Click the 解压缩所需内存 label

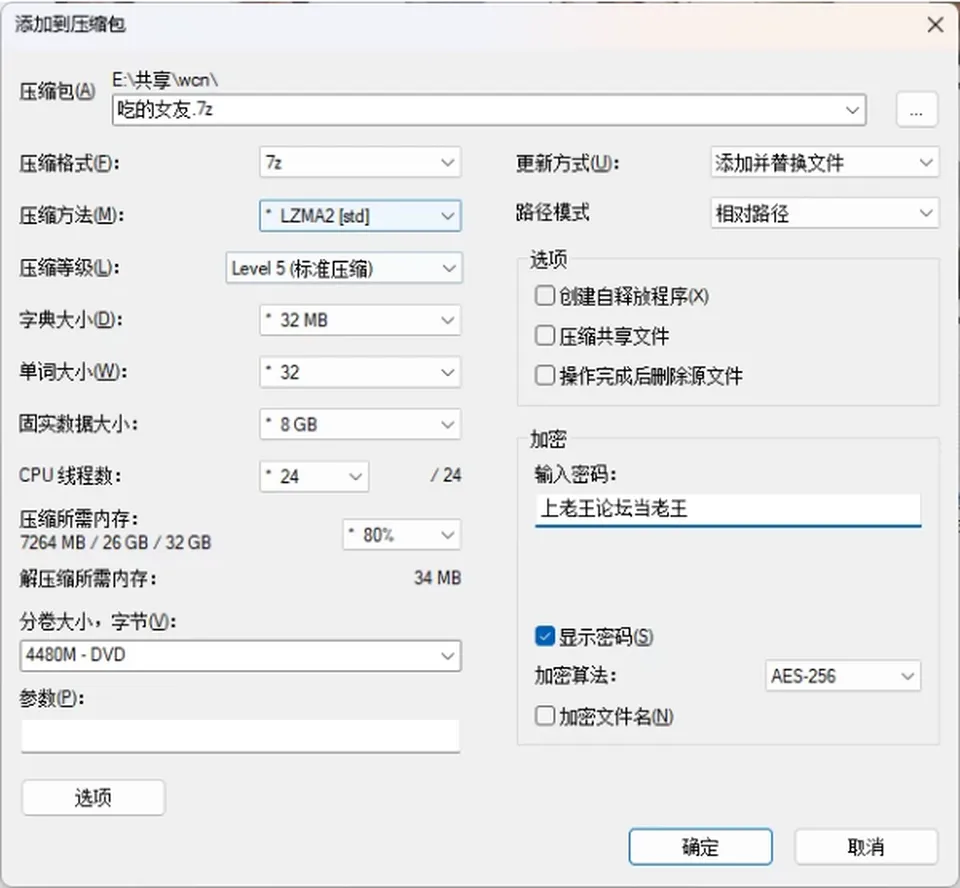(x=88, y=578)
